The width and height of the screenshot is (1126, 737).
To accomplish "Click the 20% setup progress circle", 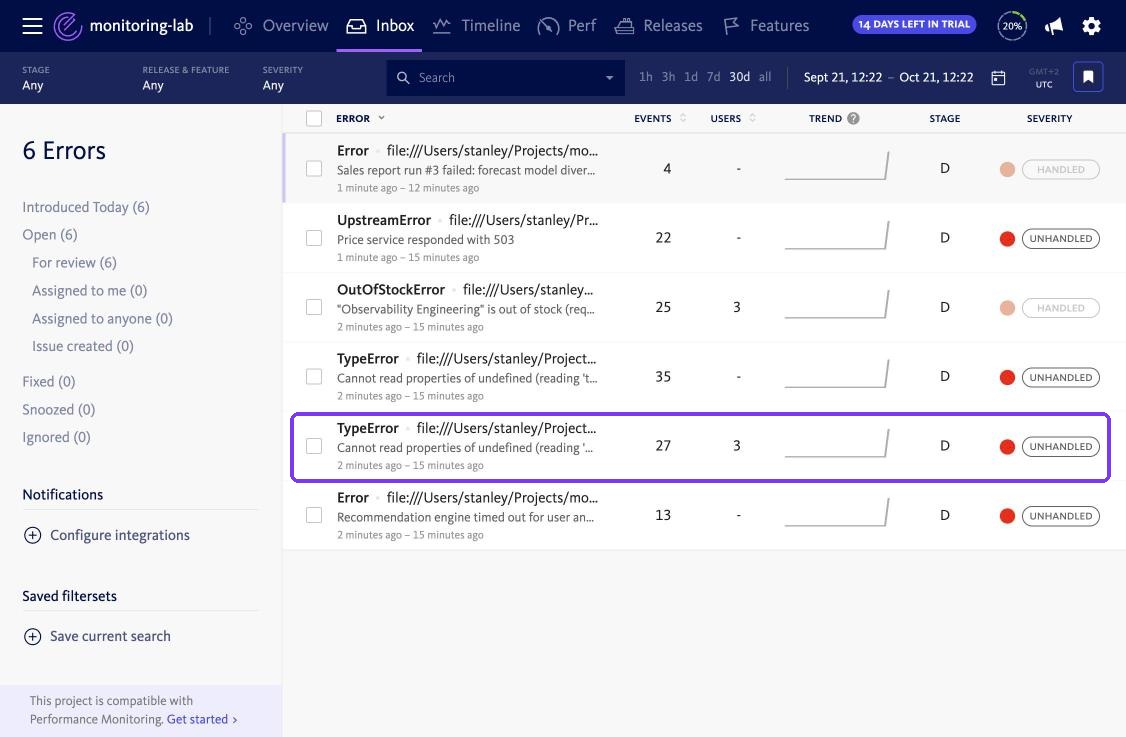I will pyautogui.click(x=1012, y=26).
